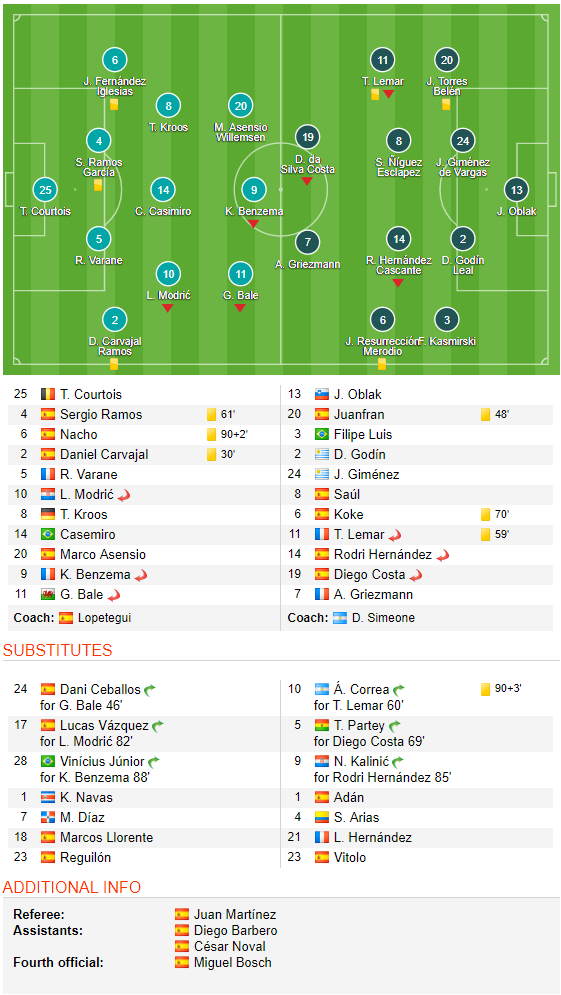Click Welsh flag next to G. Bale
This screenshot has width=561, height=995.
48,595
